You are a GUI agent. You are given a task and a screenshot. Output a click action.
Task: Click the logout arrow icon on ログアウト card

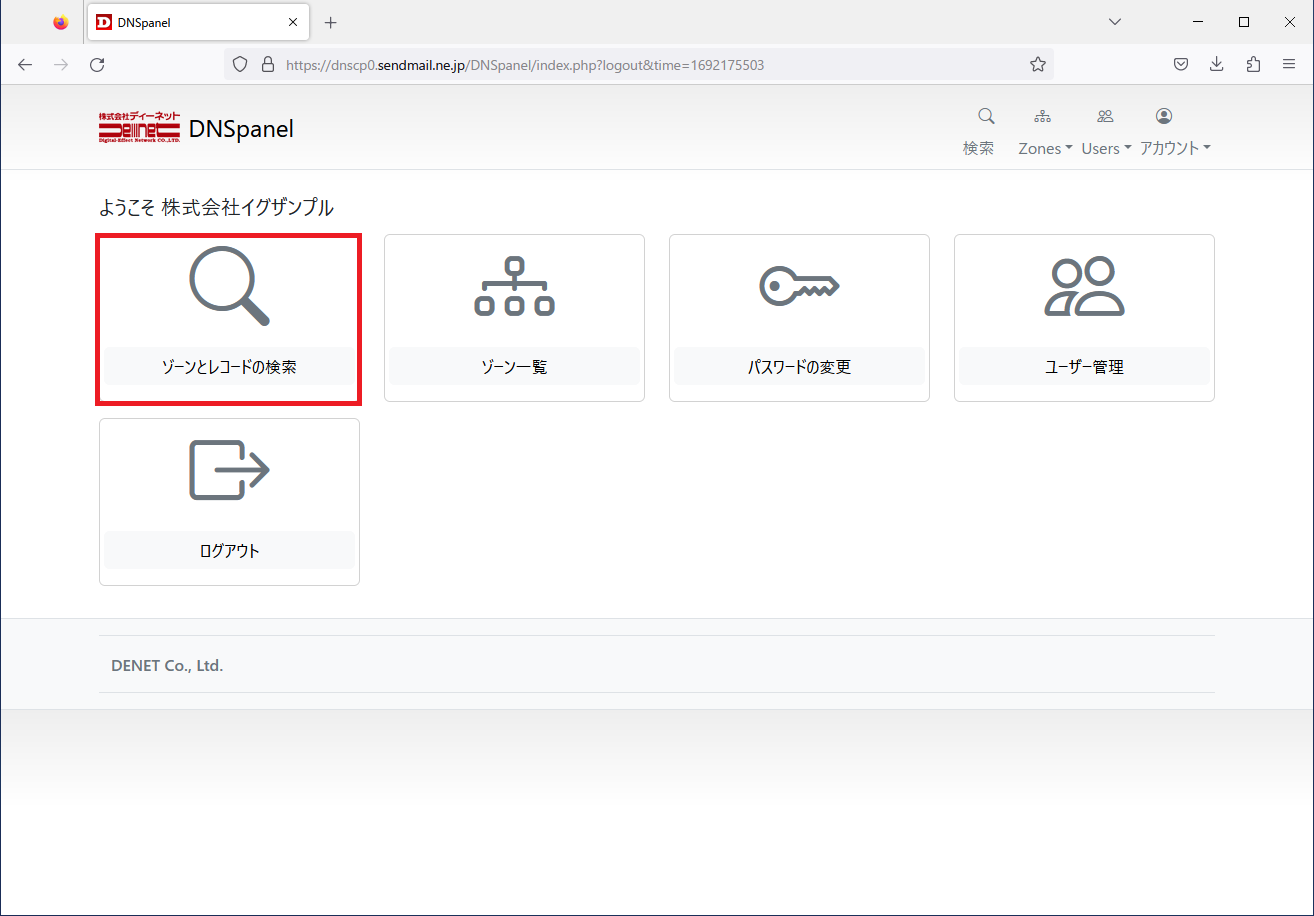(x=230, y=470)
